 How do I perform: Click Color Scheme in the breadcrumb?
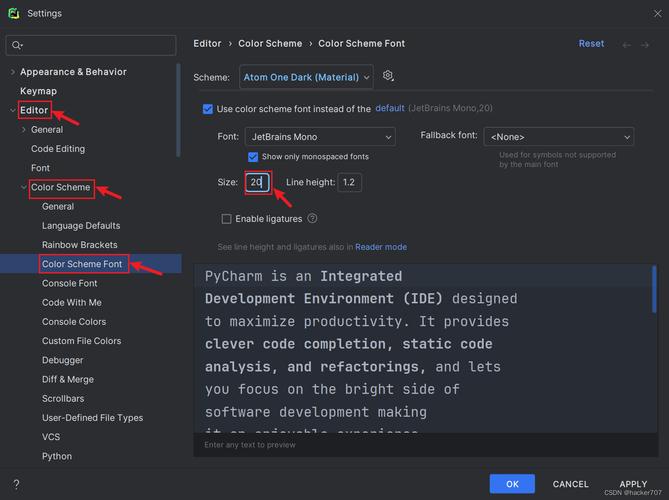tap(270, 44)
